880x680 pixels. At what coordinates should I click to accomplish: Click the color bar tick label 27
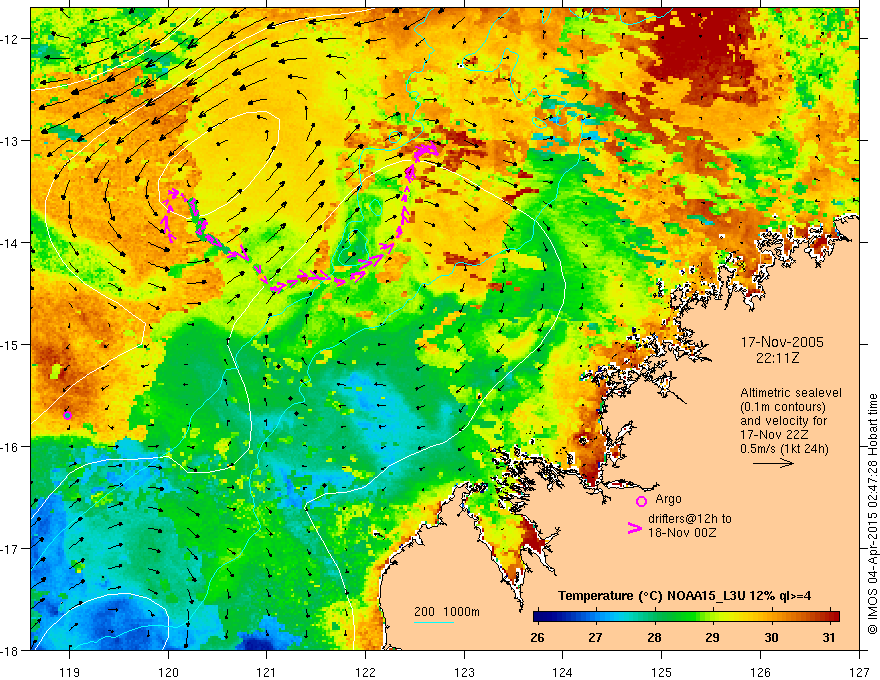595,637
